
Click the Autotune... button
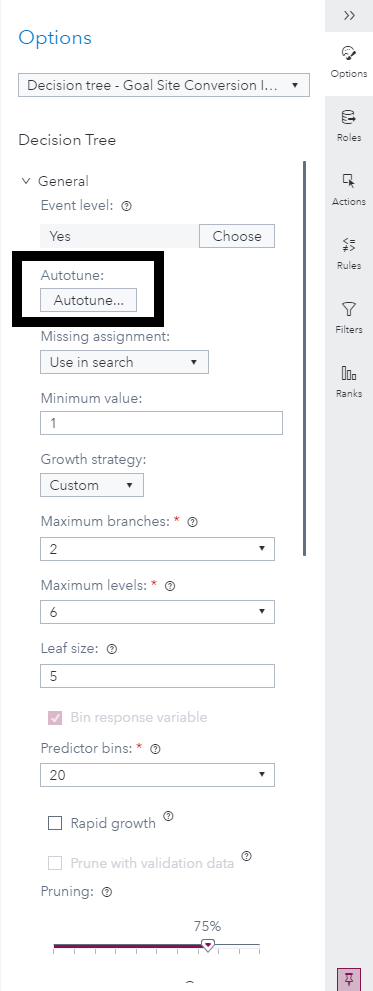tap(89, 300)
